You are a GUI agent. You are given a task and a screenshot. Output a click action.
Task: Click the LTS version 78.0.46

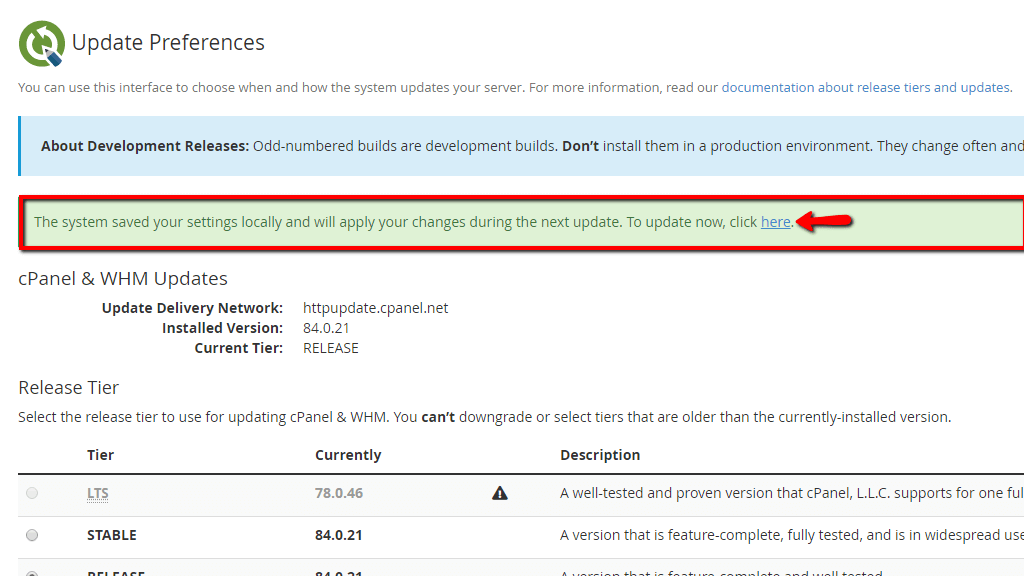click(339, 493)
